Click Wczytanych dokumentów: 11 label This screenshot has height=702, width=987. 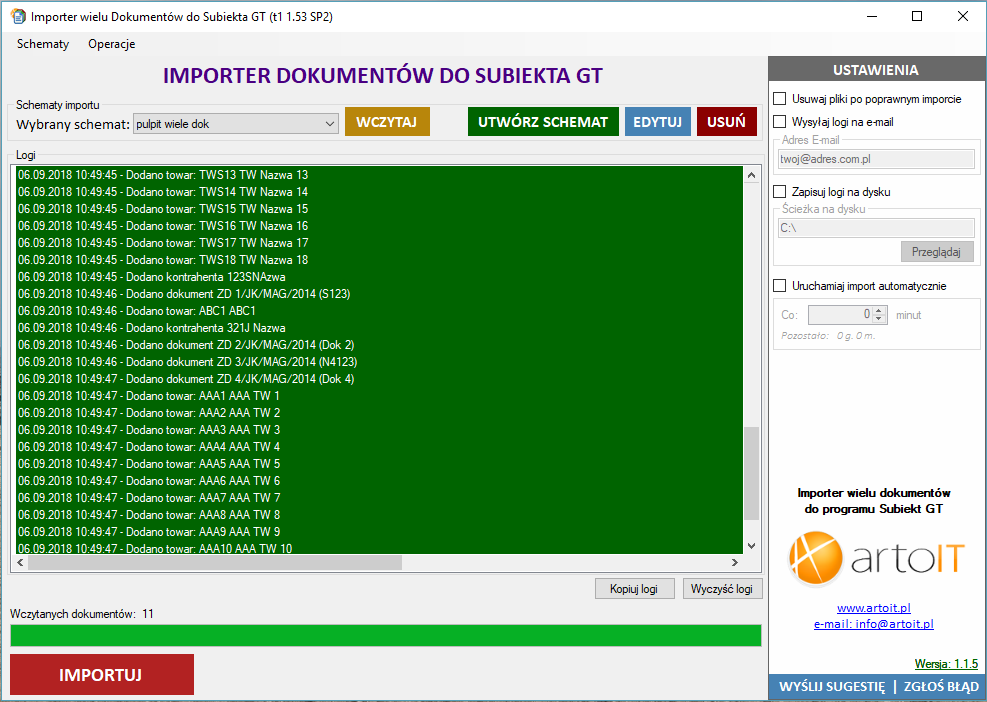click(82, 614)
